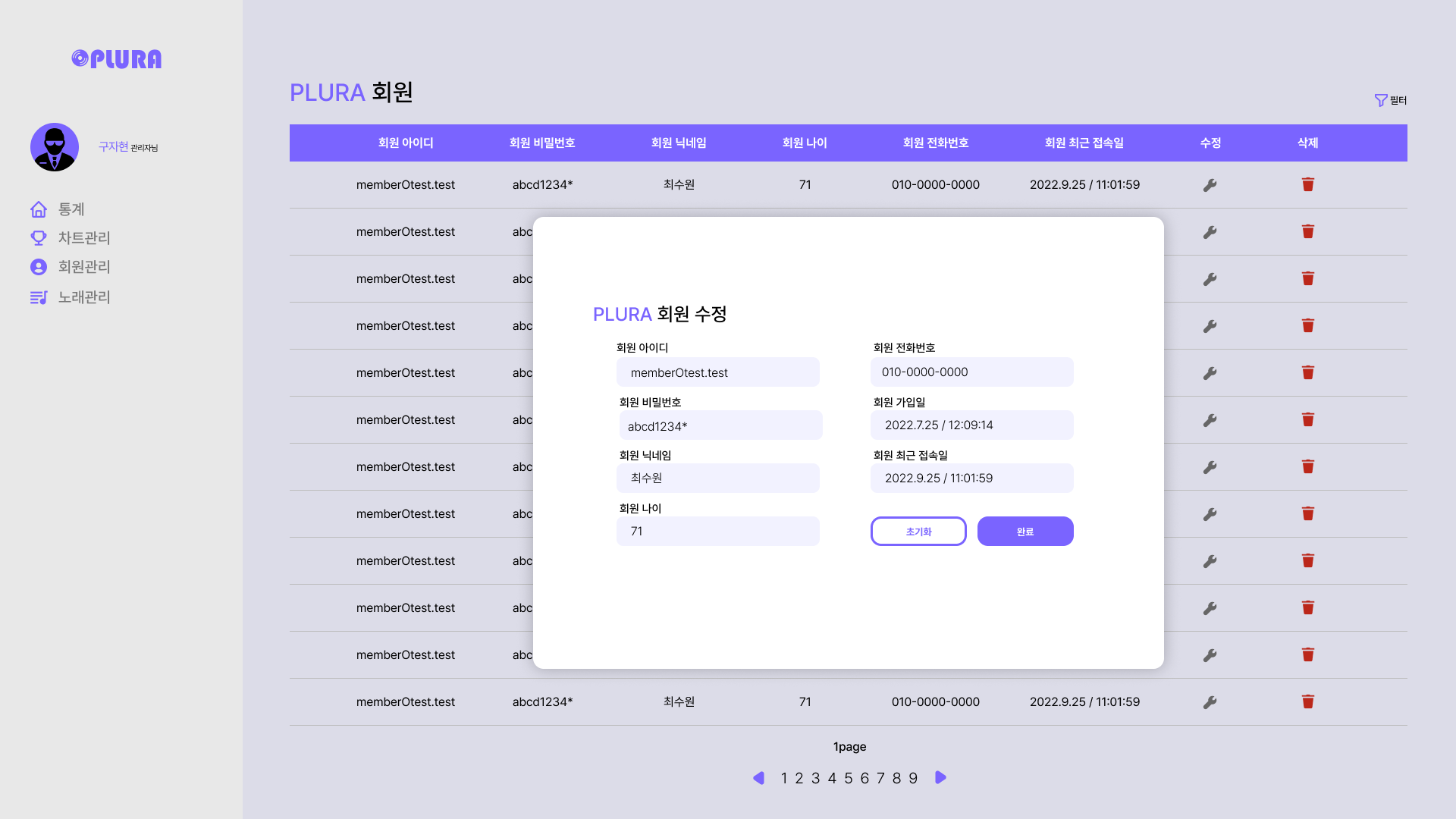Click the 회원 닉네임 nickname input field
The width and height of the screenshot is (1456, 819).
(x=717, y=478)
